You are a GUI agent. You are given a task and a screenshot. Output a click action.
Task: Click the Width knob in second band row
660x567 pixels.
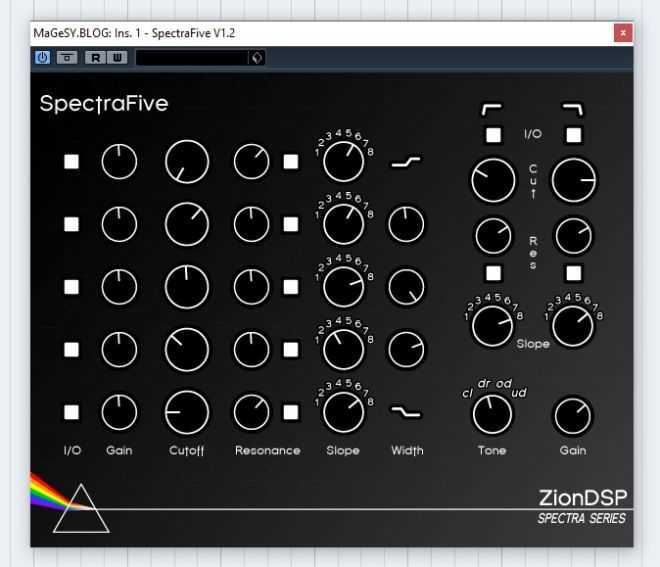click(x=406, y=224)
